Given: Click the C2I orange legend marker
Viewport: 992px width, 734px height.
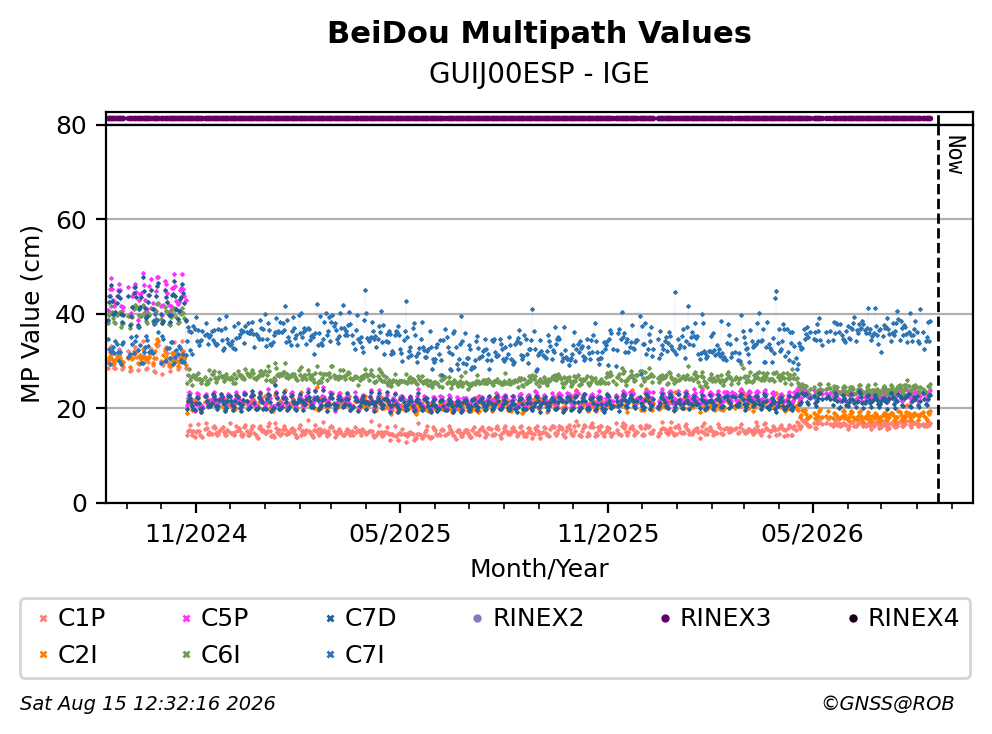Looking at the screenshot, I should [44, 655].
